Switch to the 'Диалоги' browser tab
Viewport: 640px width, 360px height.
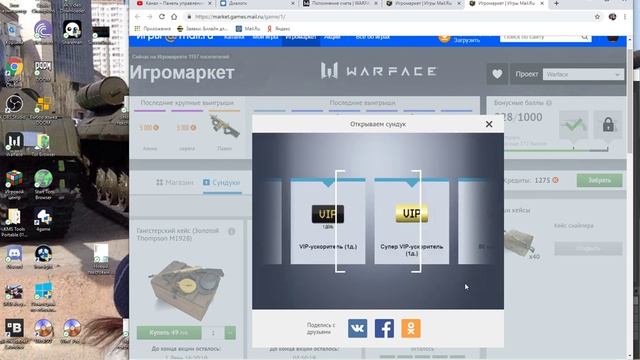click(x=257, y=3)
